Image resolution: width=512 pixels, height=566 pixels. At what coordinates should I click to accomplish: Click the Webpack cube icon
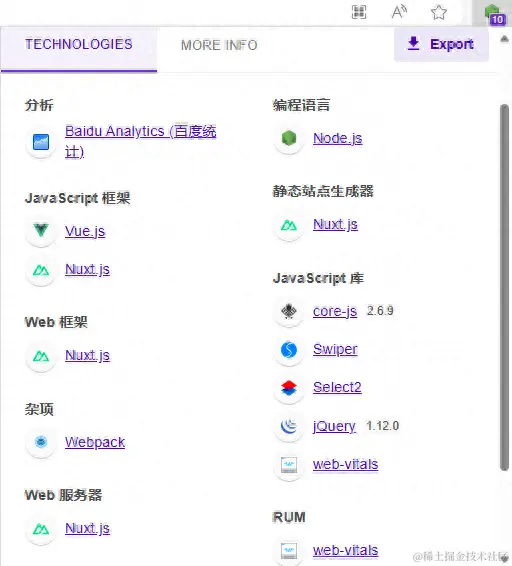(41, 442)
